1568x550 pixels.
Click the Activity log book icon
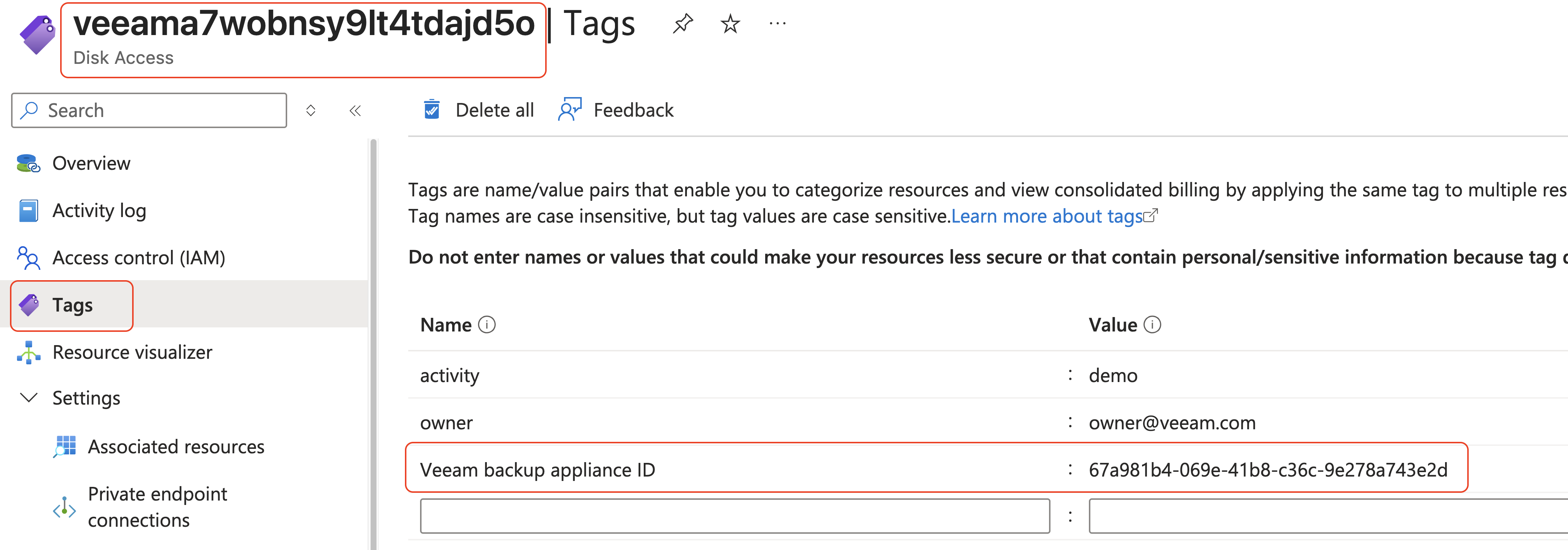[x=28, y=210]
